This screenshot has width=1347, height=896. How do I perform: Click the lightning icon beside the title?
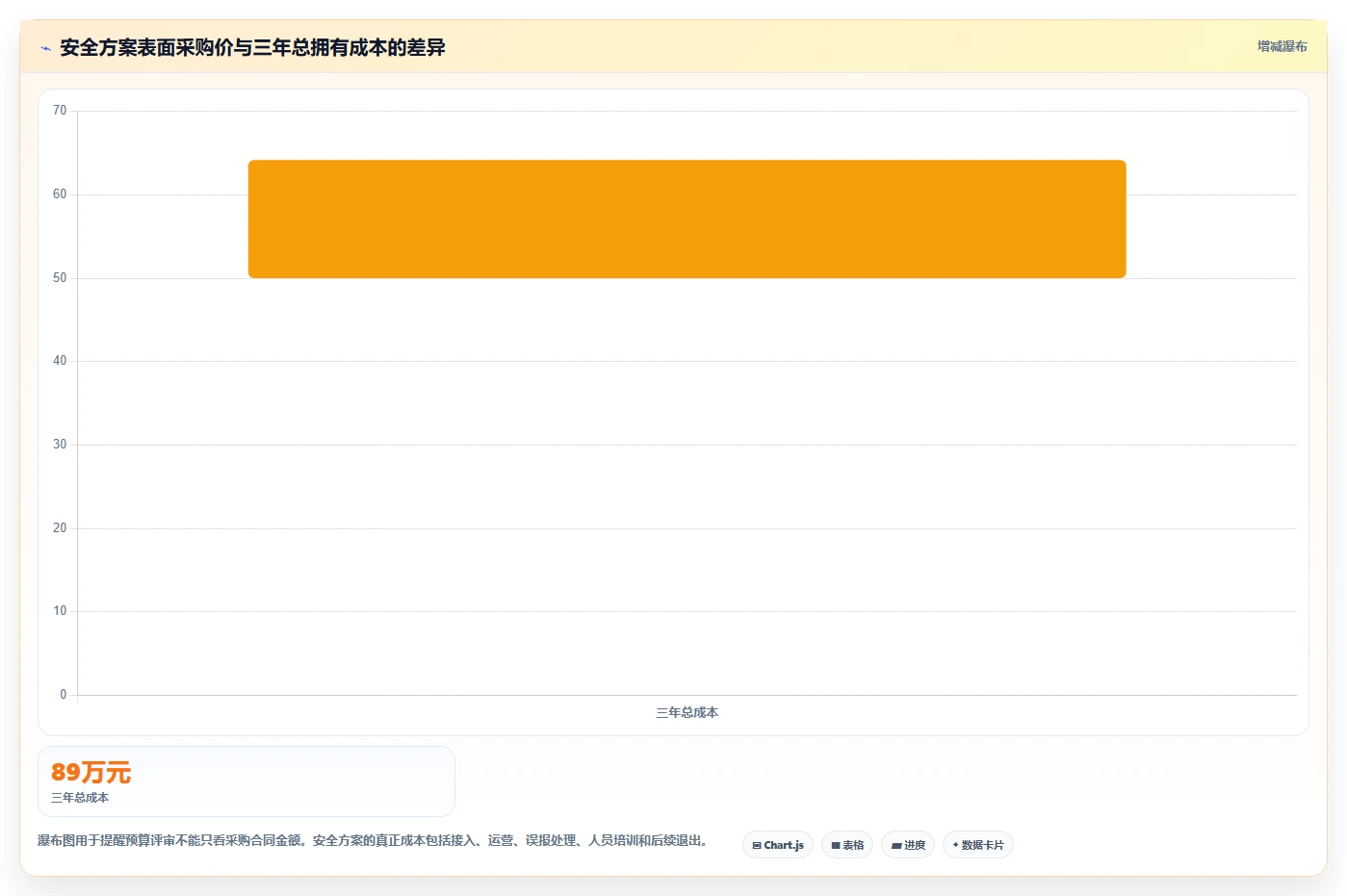click(x=45, y=48)
